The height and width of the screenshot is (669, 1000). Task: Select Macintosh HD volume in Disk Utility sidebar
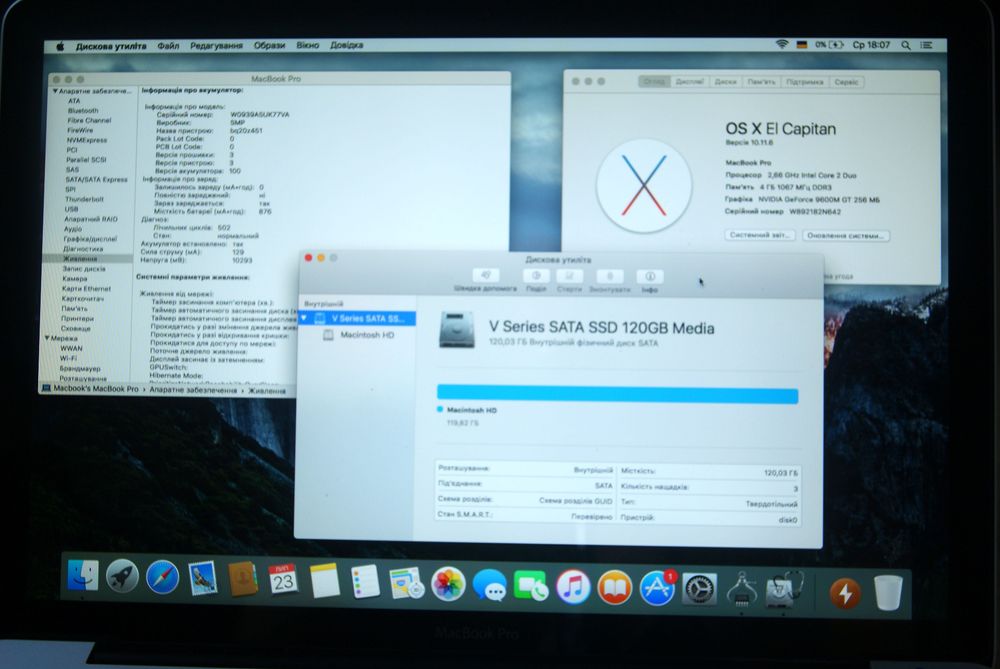[359, 335]
